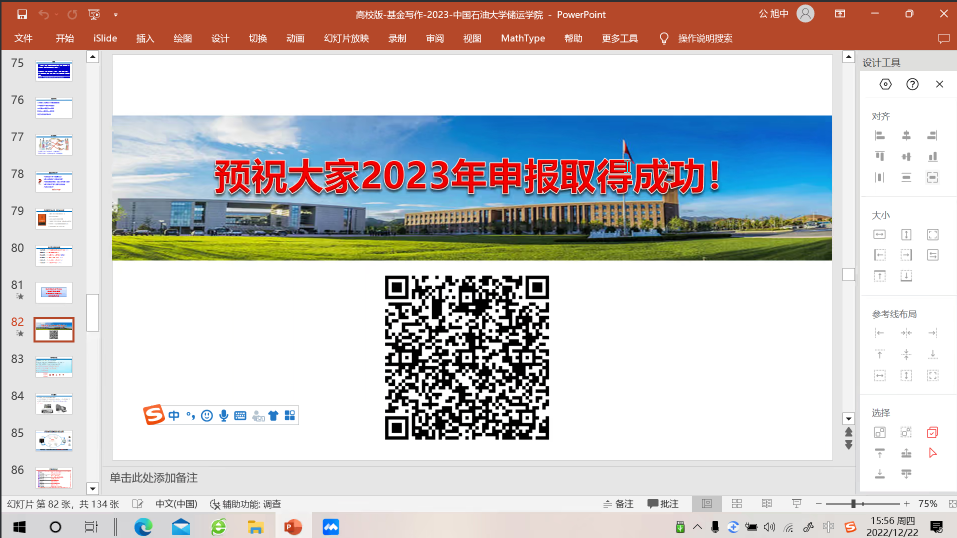Screen dimensions: 957x538
Task: Toggle Normal view button in status bar
Action: point(707,504)
